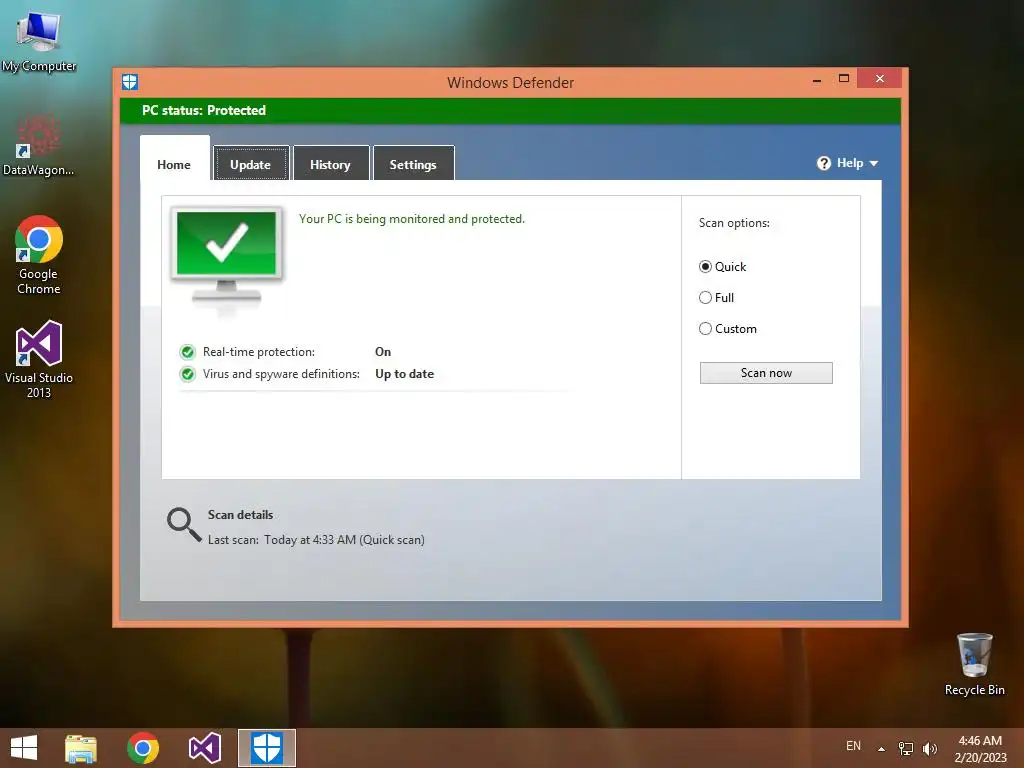Open File Explorer from the taskbar
This screenshot has width=1024, height=768.
point(81,748)
